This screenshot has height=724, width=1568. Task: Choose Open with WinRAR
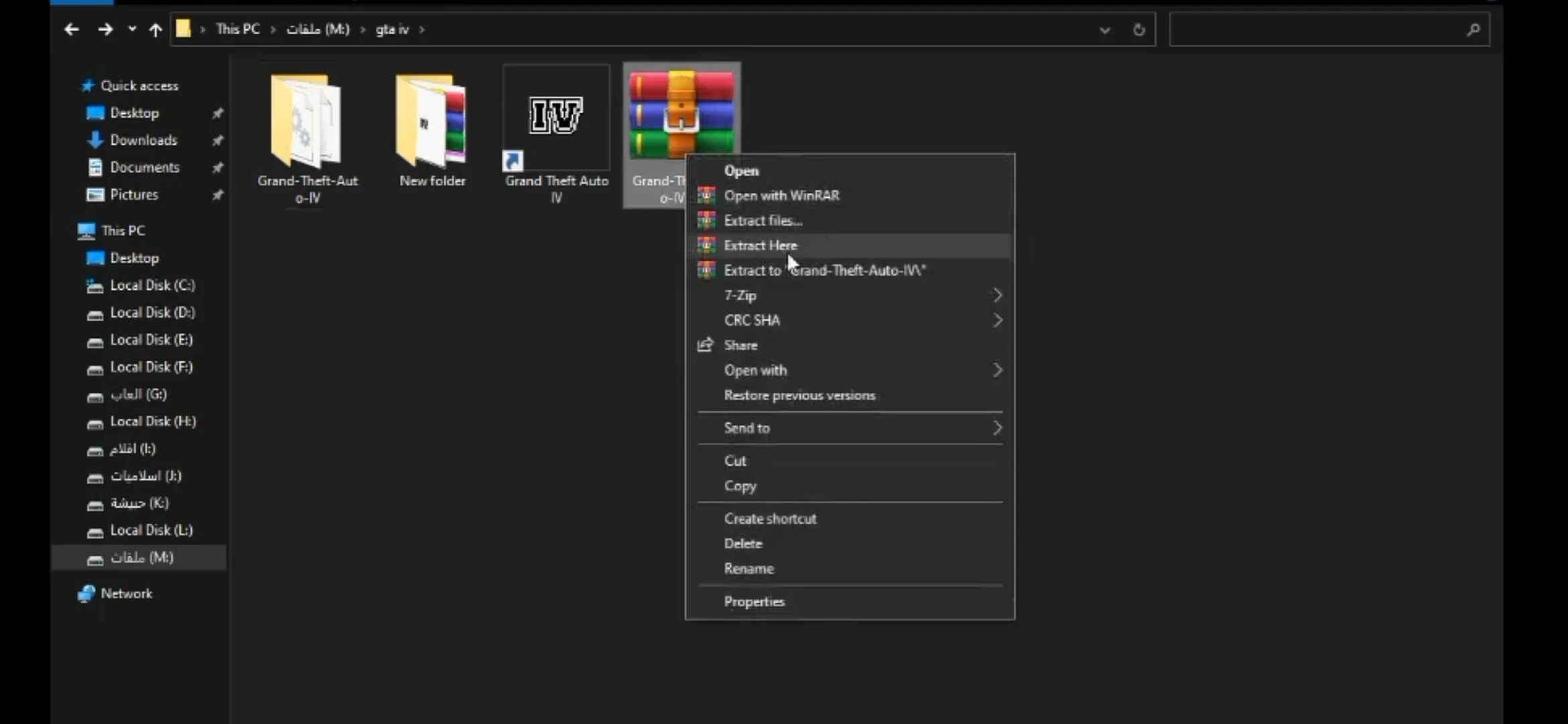tap(781, 196)
